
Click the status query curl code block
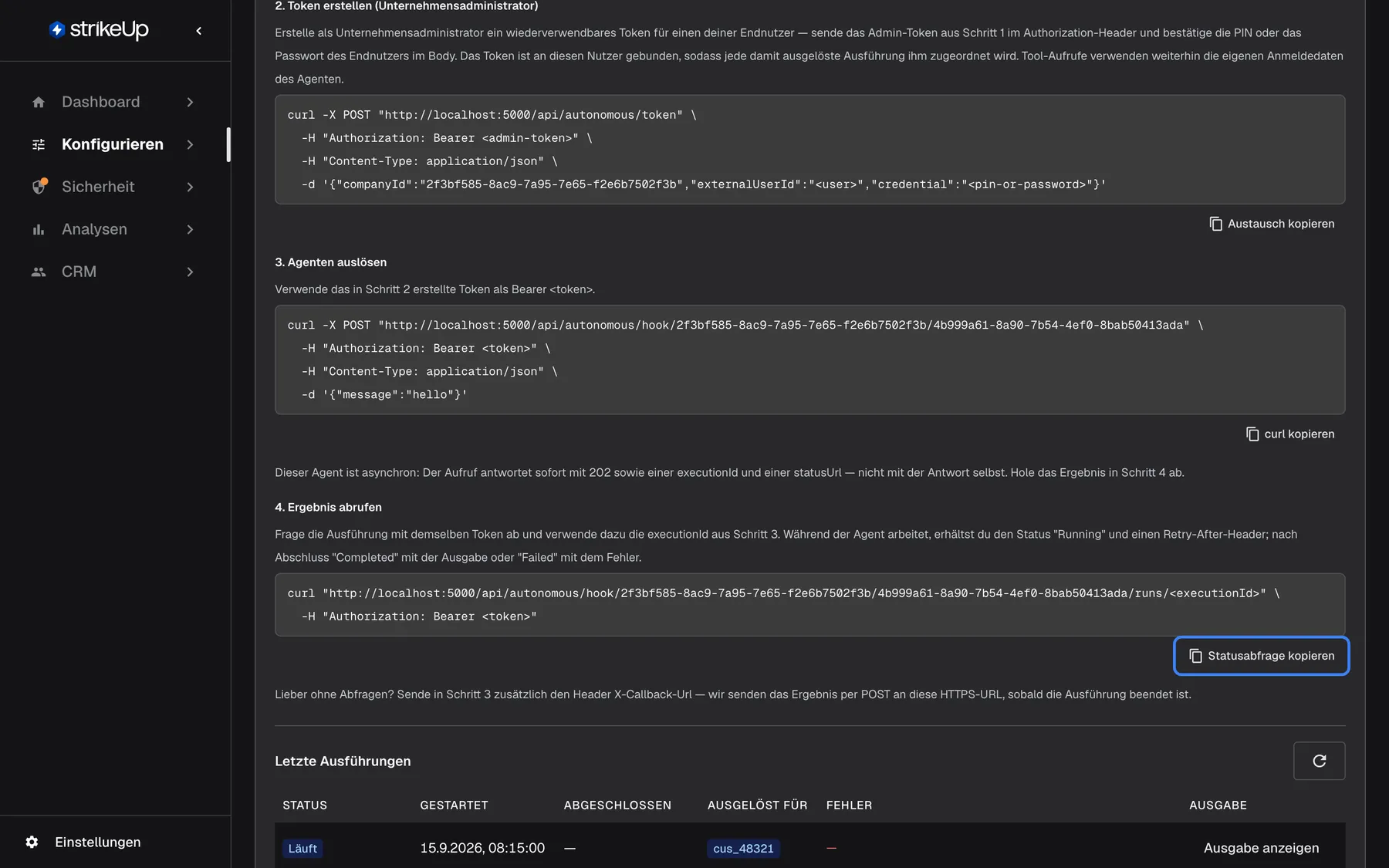(809, 605)
